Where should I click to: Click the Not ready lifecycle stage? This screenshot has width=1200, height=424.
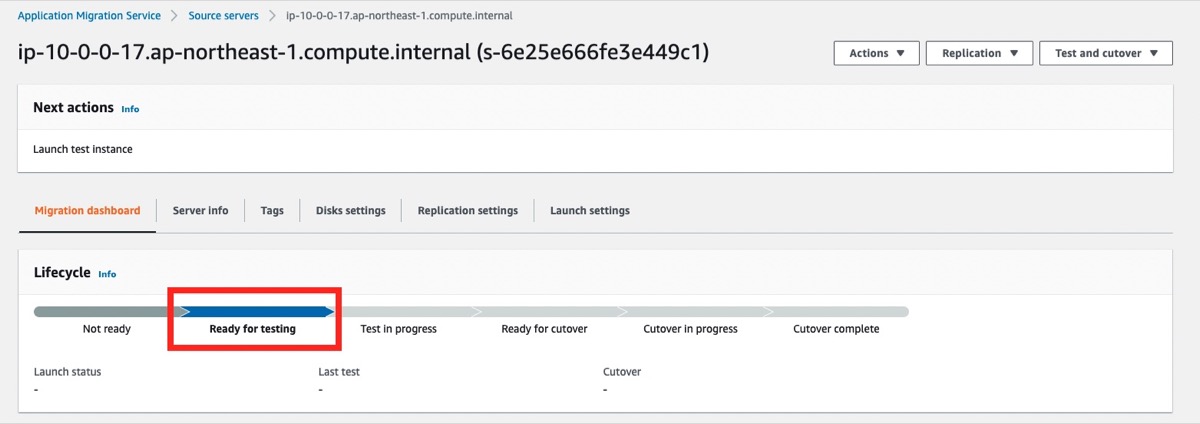point(106,329)
